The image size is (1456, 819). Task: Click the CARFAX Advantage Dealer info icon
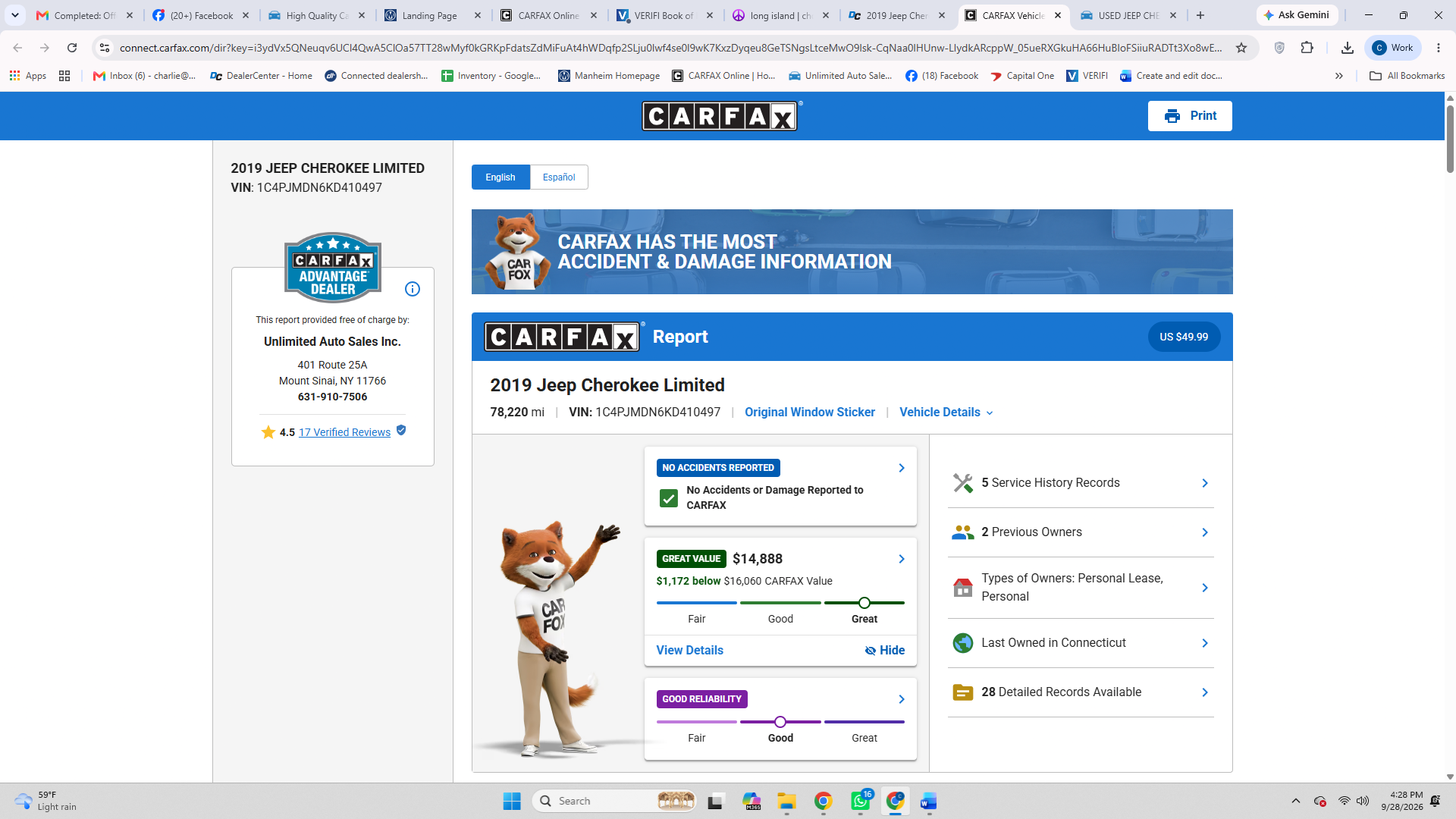point(413,289)
